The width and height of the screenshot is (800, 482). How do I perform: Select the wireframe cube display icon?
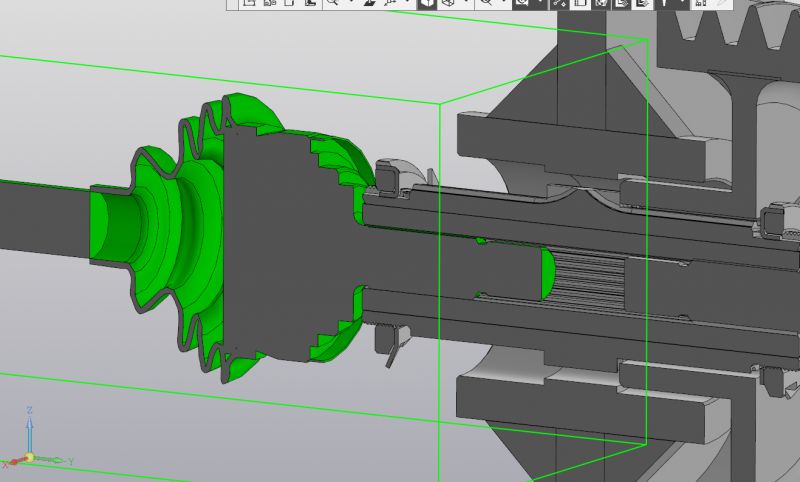pyautogui.click(x=448, y=4)
